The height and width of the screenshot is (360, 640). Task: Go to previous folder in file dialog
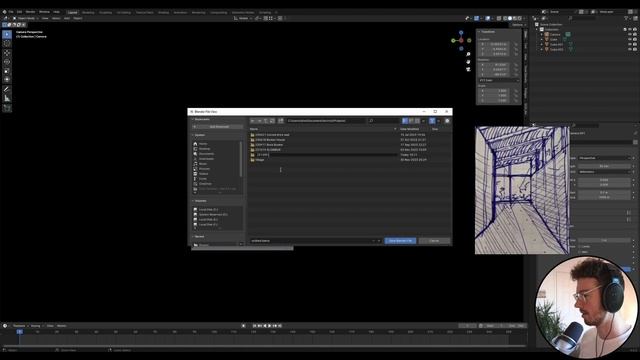point(253,121)
